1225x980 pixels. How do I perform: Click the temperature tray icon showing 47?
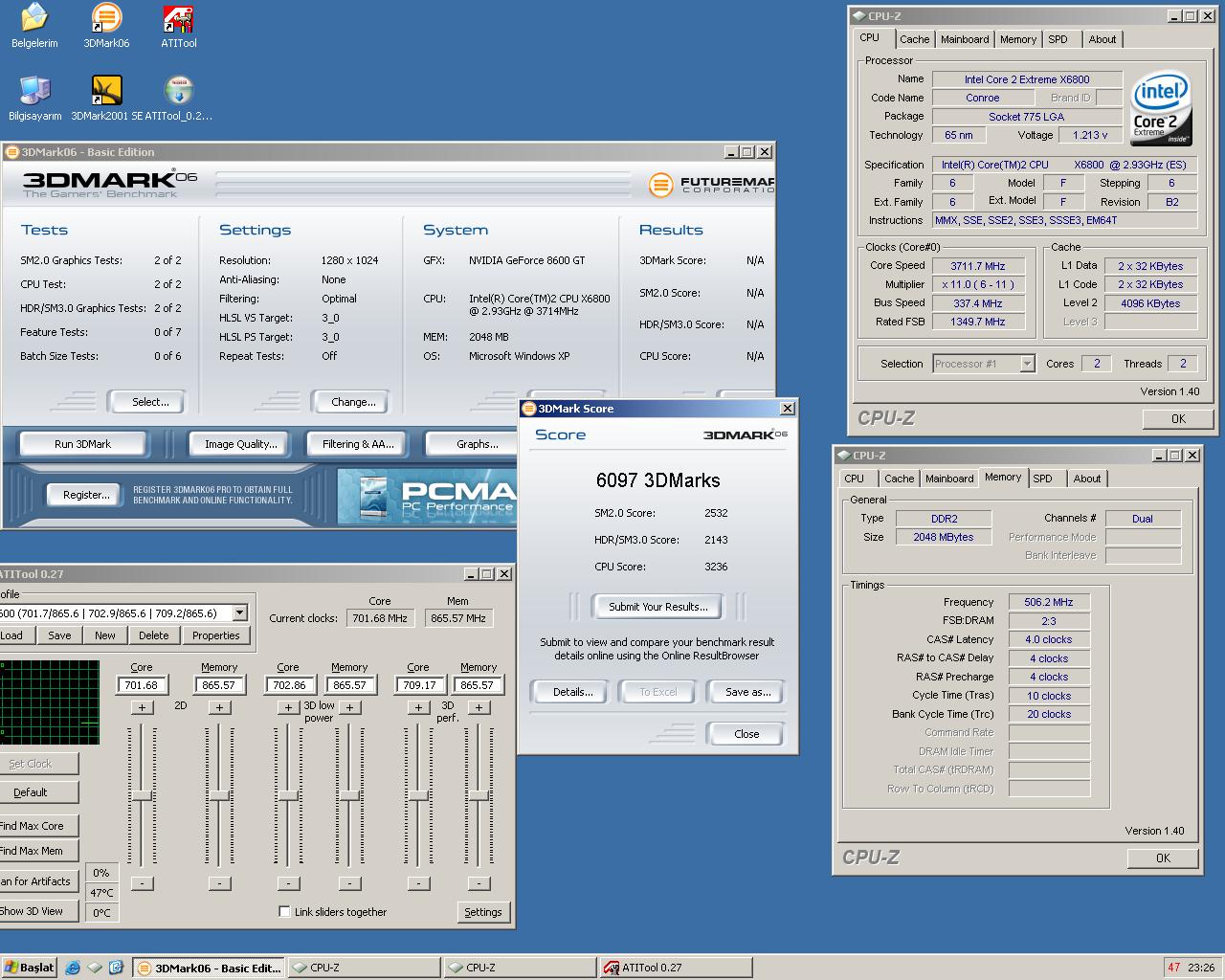[x=1174, y=968]
